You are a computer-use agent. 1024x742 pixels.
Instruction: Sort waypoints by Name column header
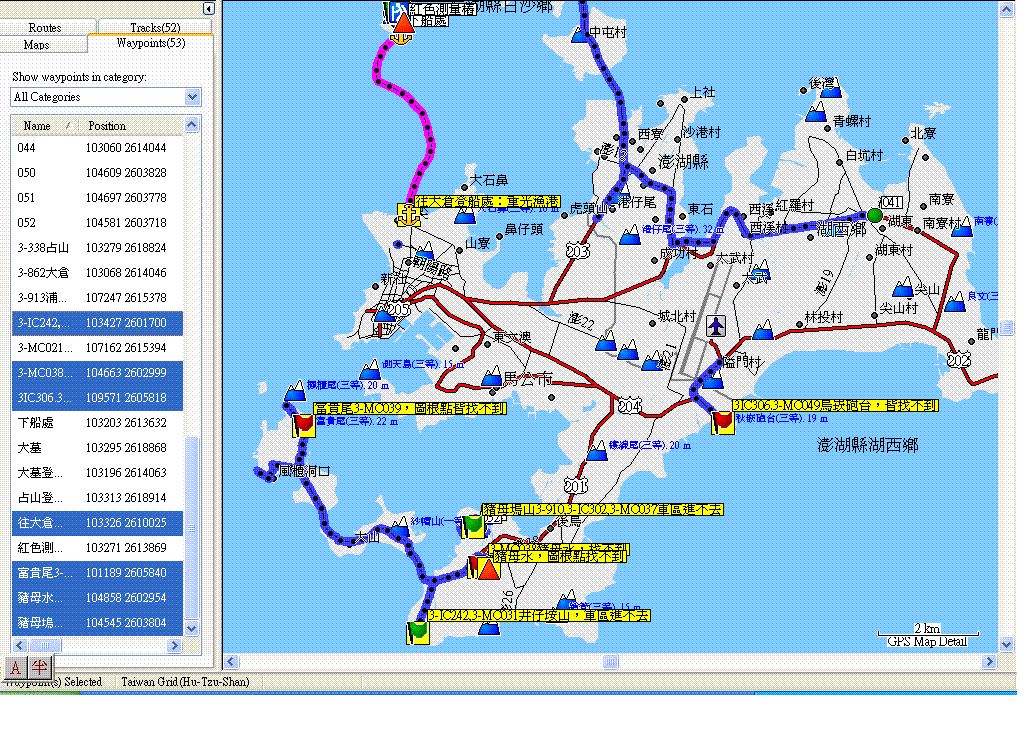45,125
